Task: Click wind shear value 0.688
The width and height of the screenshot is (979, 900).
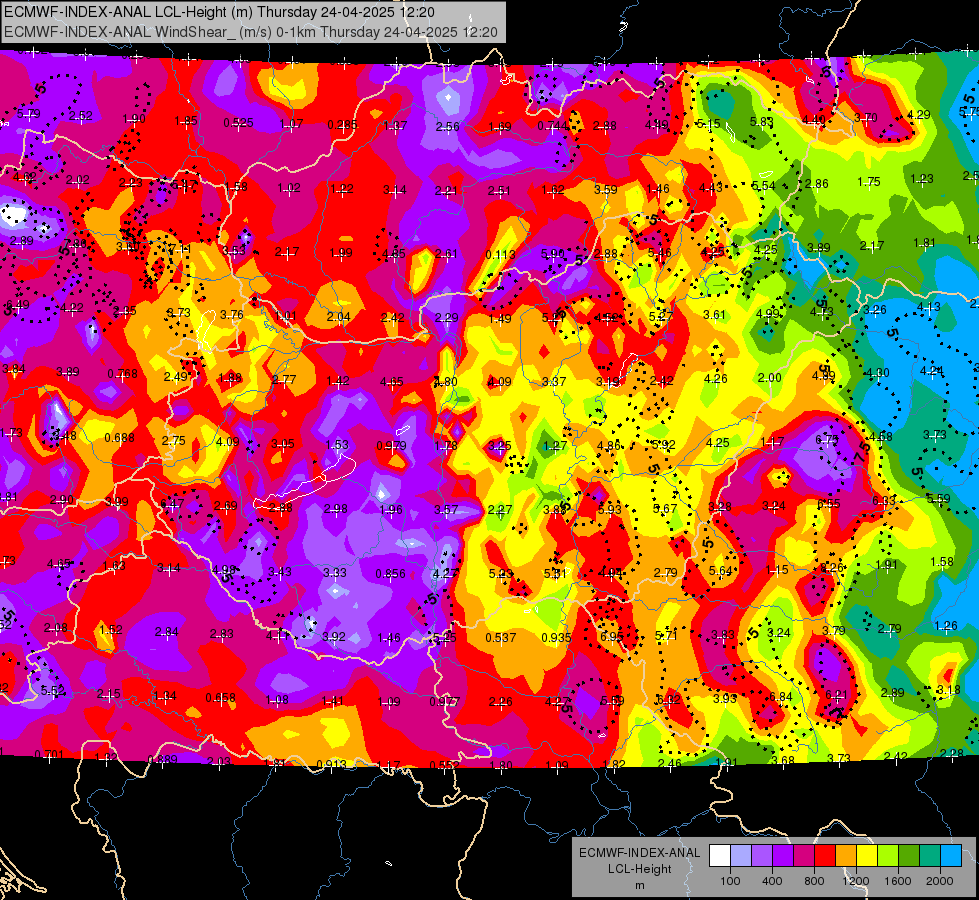Action: click(119, 438)
